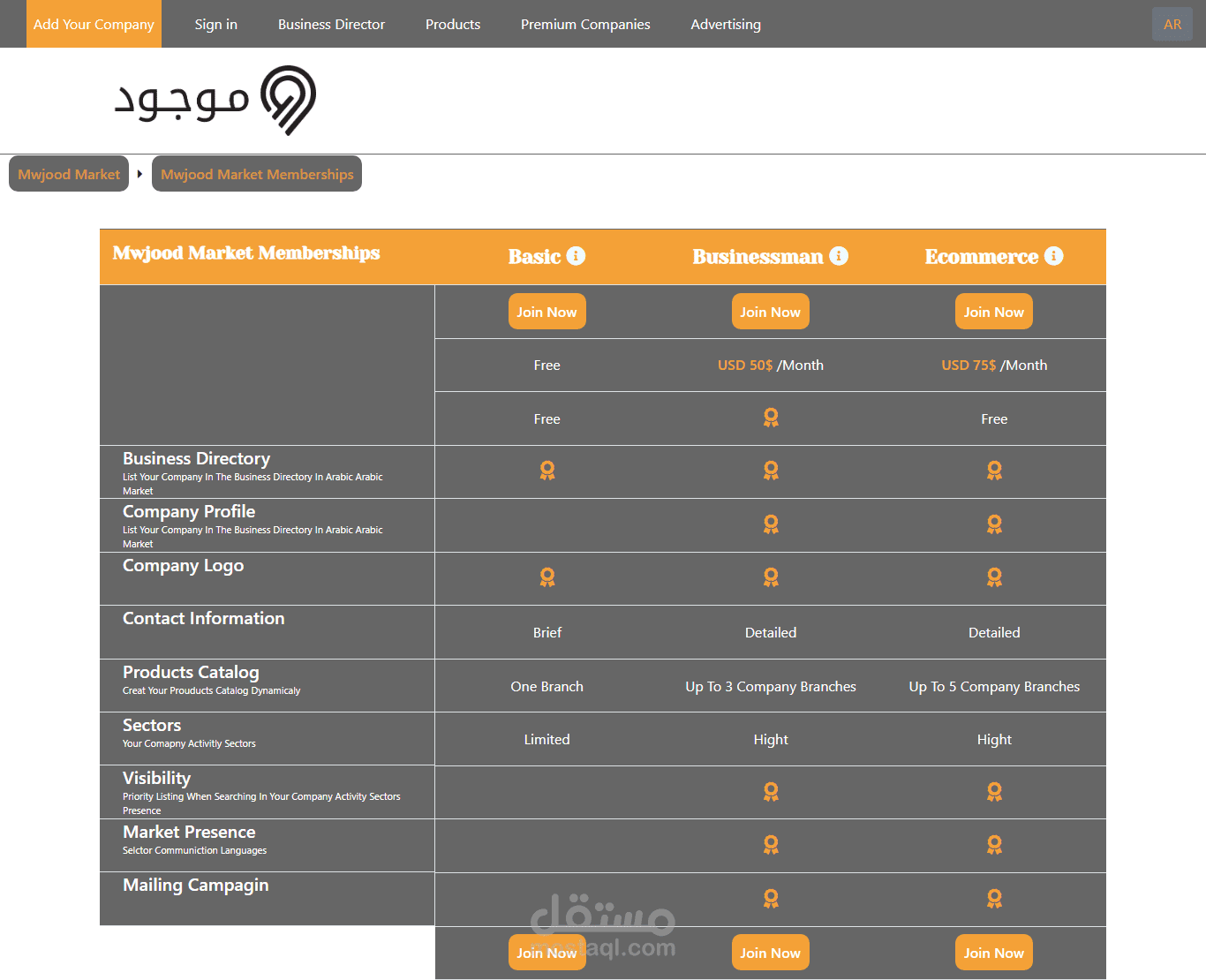The width and height of the screenshot is (1206, 980).
Task: Click the Mwjood Market Memberships breadcrumb
Action: click(257, 174)
